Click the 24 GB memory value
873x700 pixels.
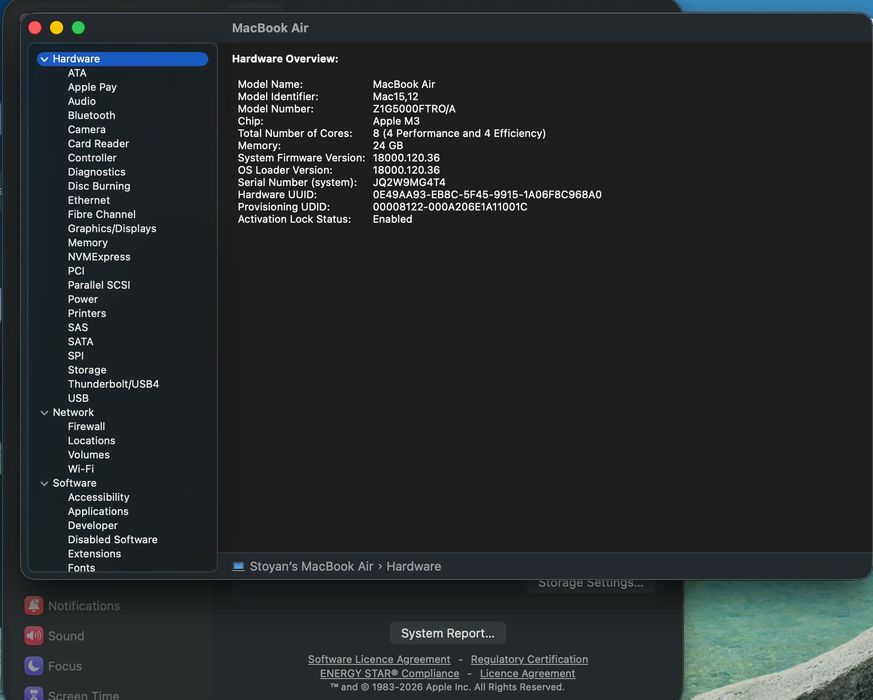tap(388, 146)
